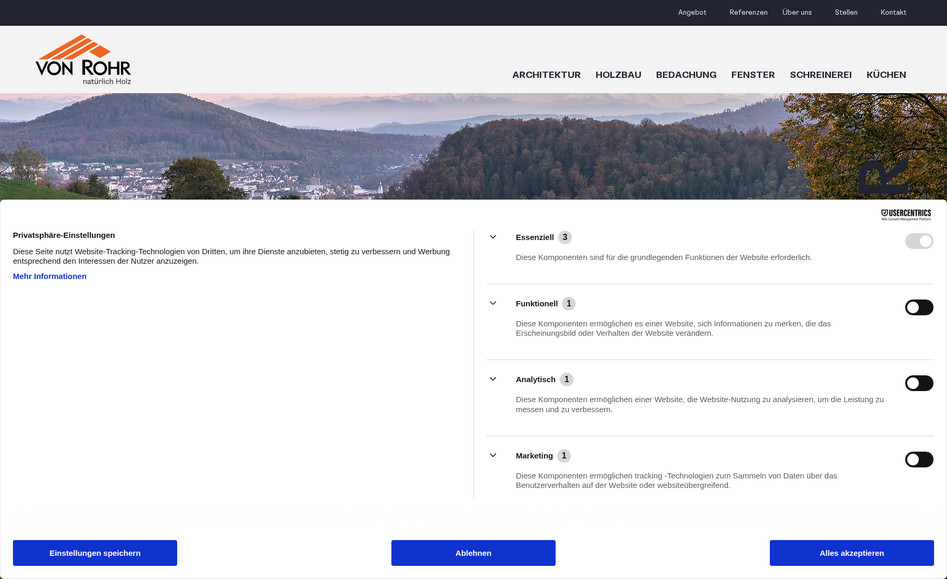Enable the Analytisch cookie toggle

click(918, 383)
